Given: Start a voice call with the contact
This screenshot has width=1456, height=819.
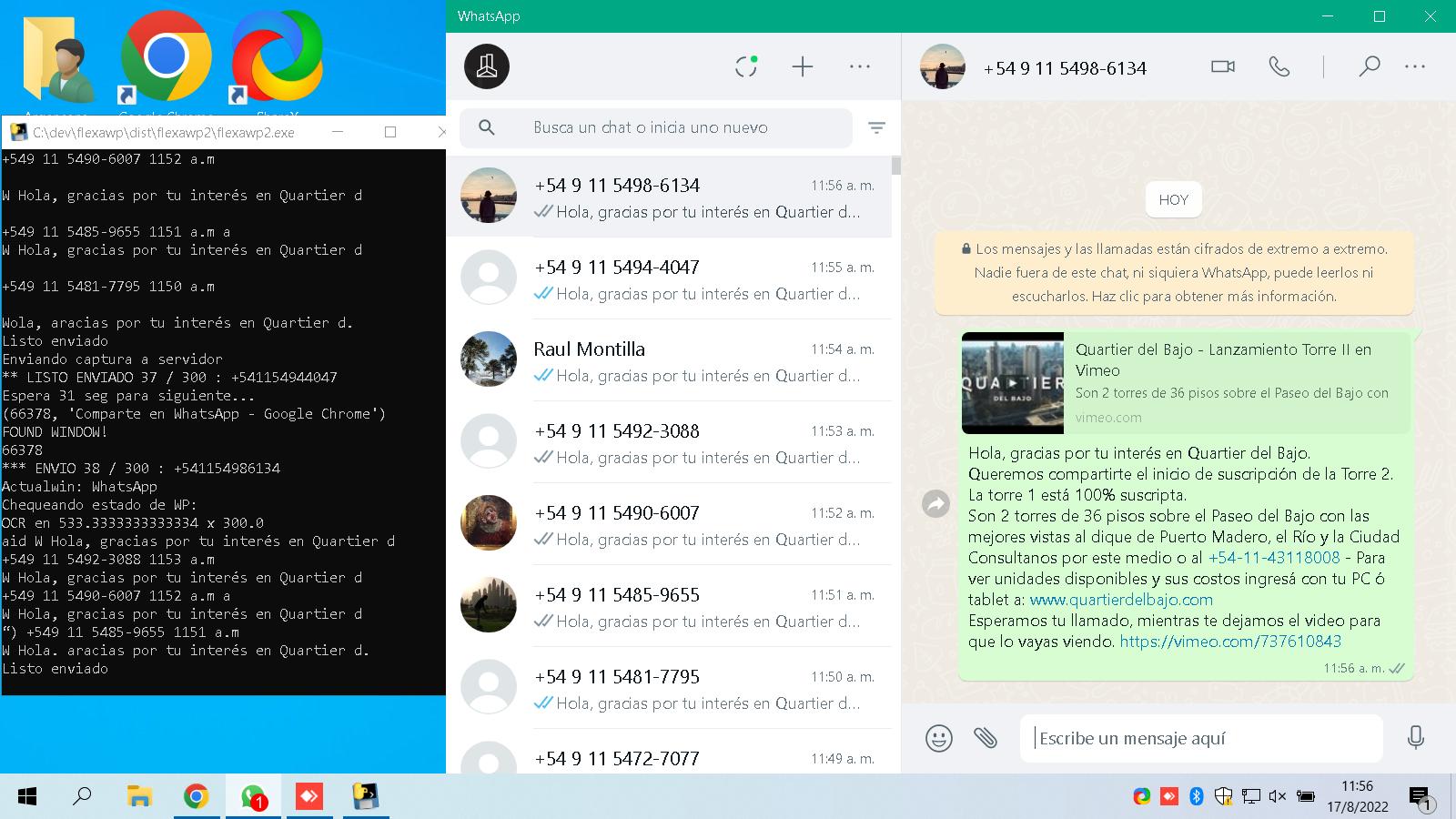Looking at the screenshot, I should click(x=1279, y=66).
